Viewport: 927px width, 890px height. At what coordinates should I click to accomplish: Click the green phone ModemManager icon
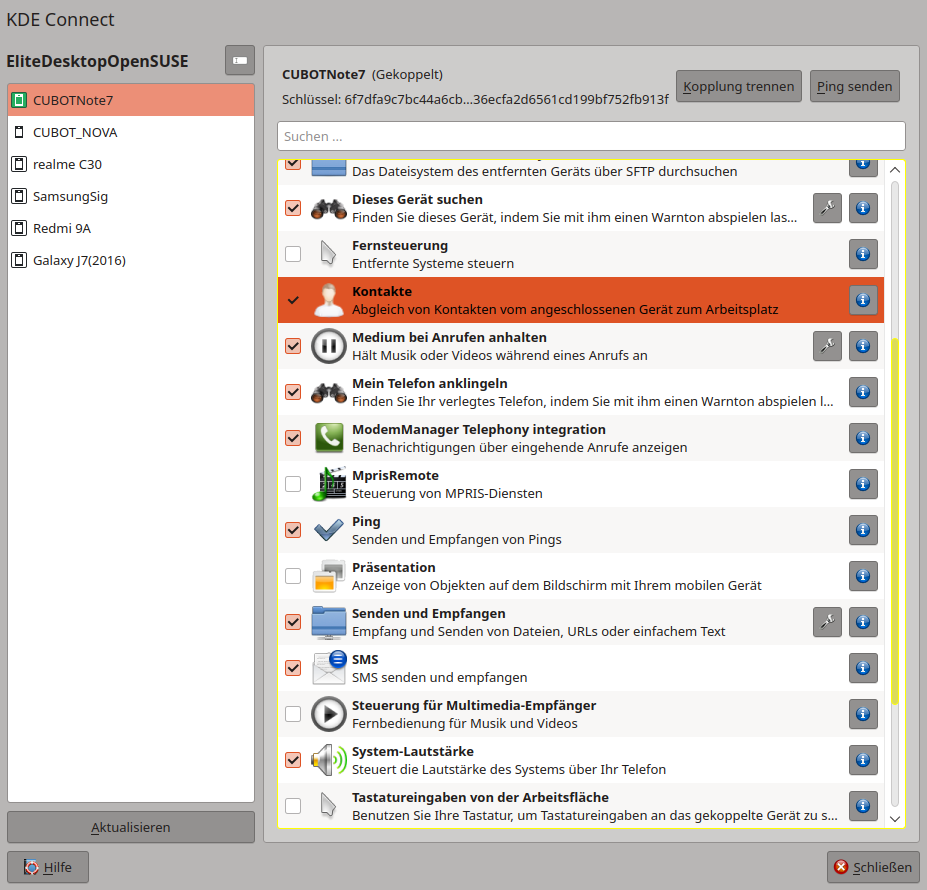point(329,438)
